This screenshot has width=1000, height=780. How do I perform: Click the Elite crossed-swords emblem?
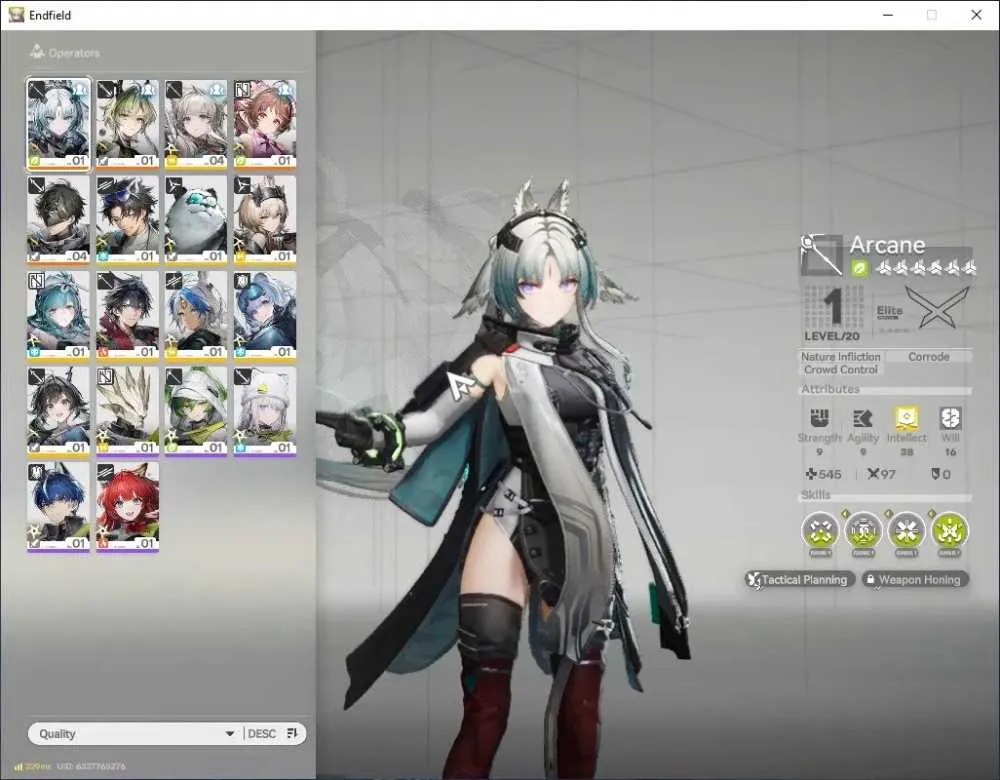[937, 307]
